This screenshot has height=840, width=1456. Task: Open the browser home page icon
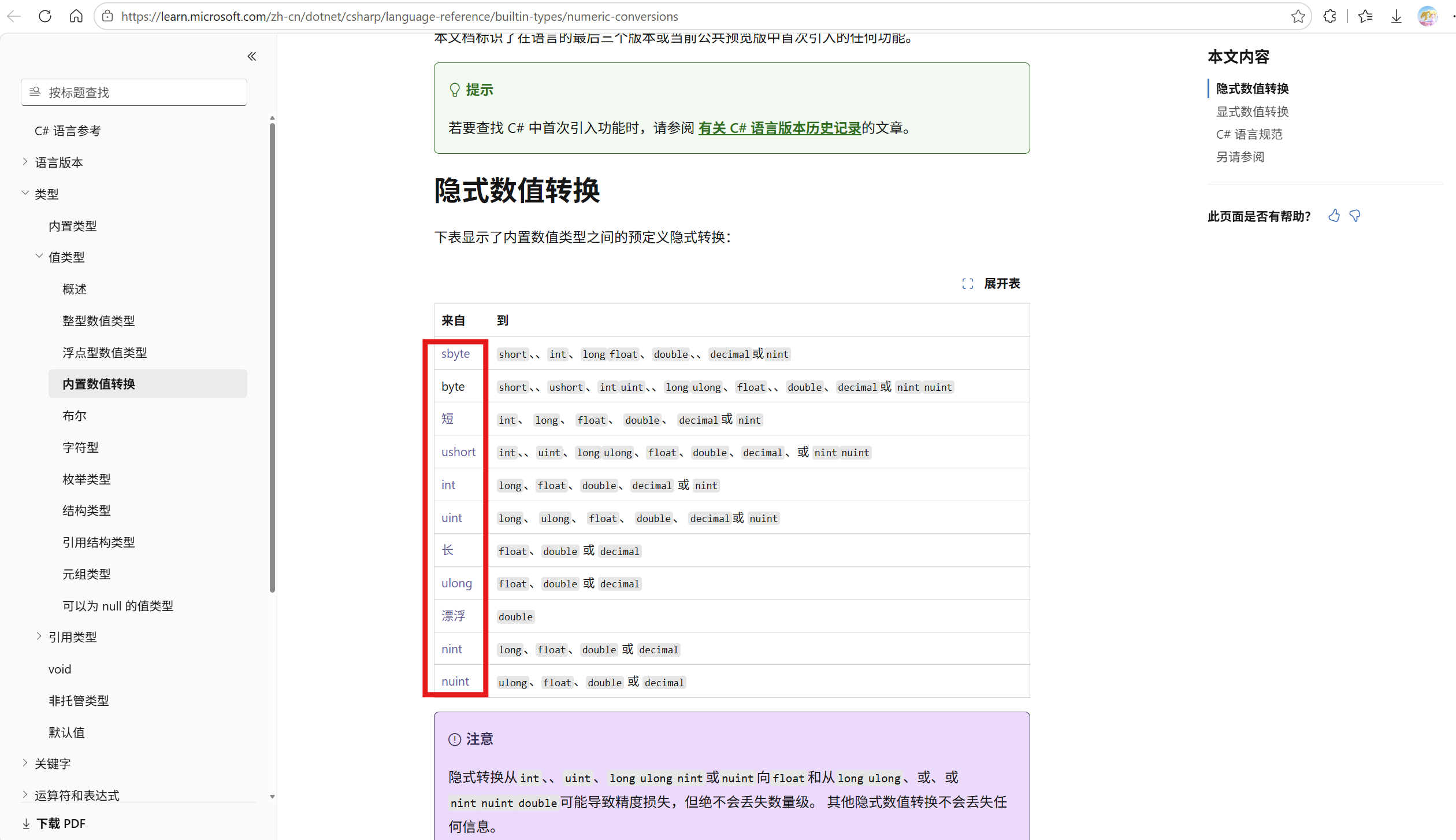(76, 16)
